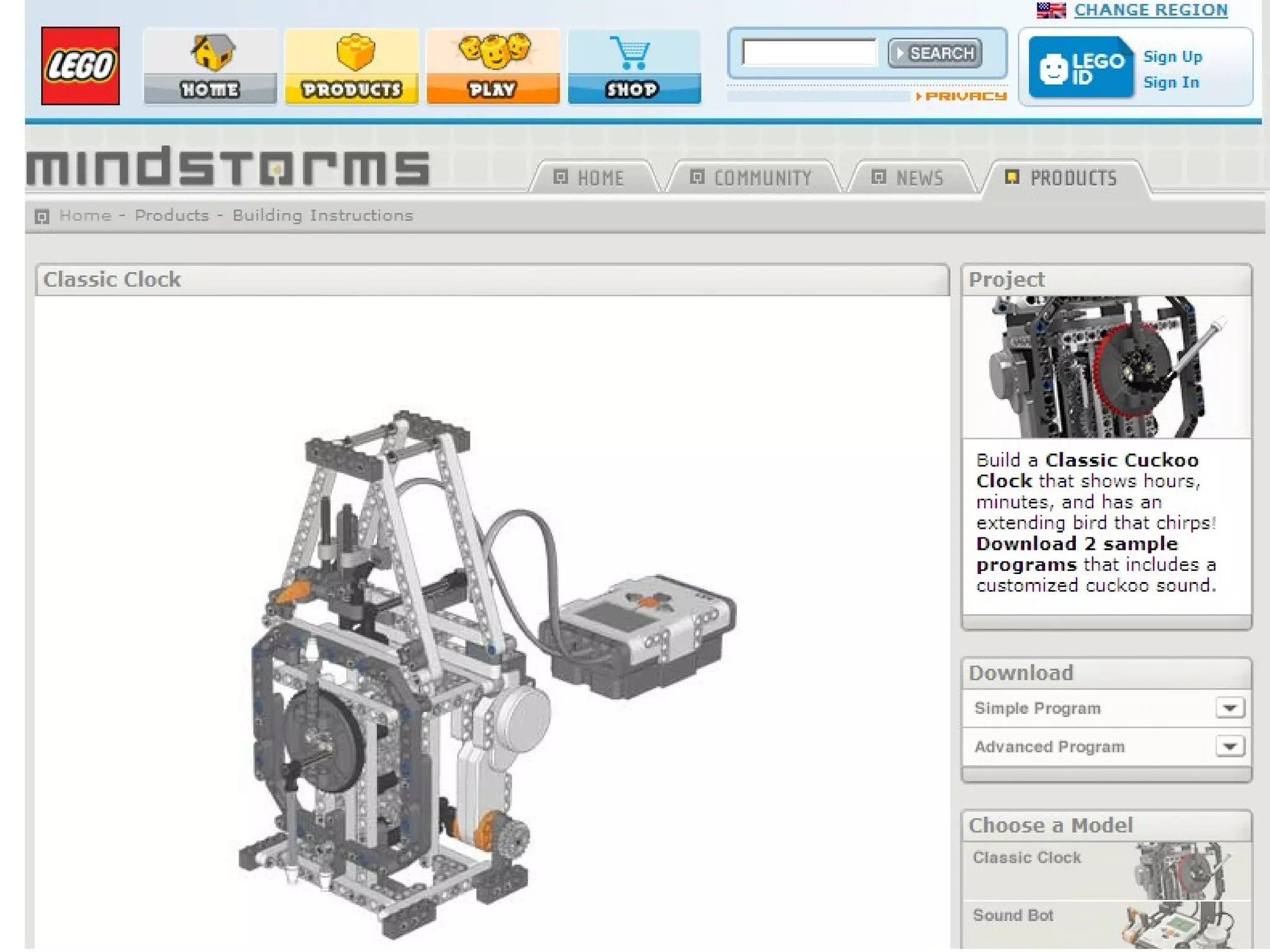Click the Sign In link
Screen dimensions: 1270x952
point(1171,82)
